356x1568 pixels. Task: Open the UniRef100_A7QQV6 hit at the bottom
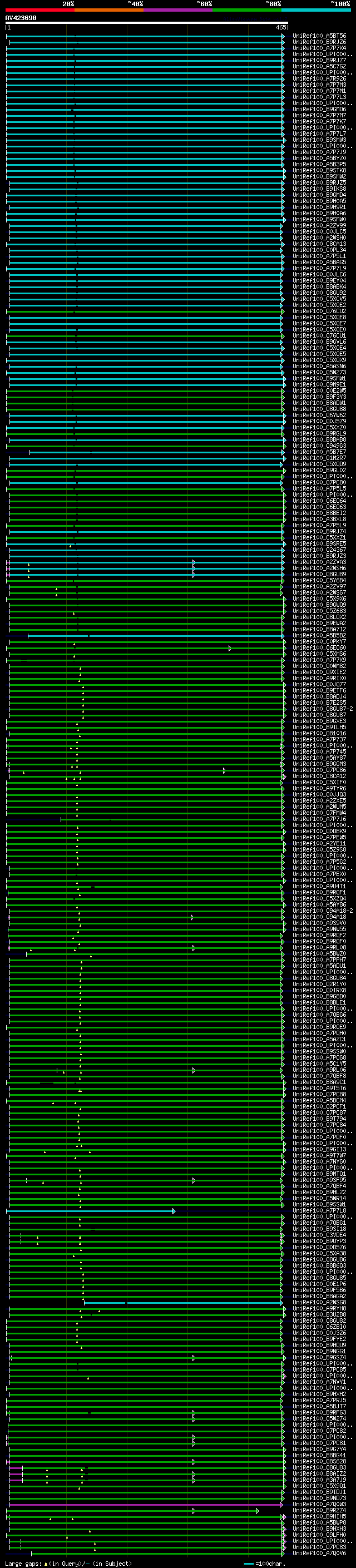click(319, 1554)
